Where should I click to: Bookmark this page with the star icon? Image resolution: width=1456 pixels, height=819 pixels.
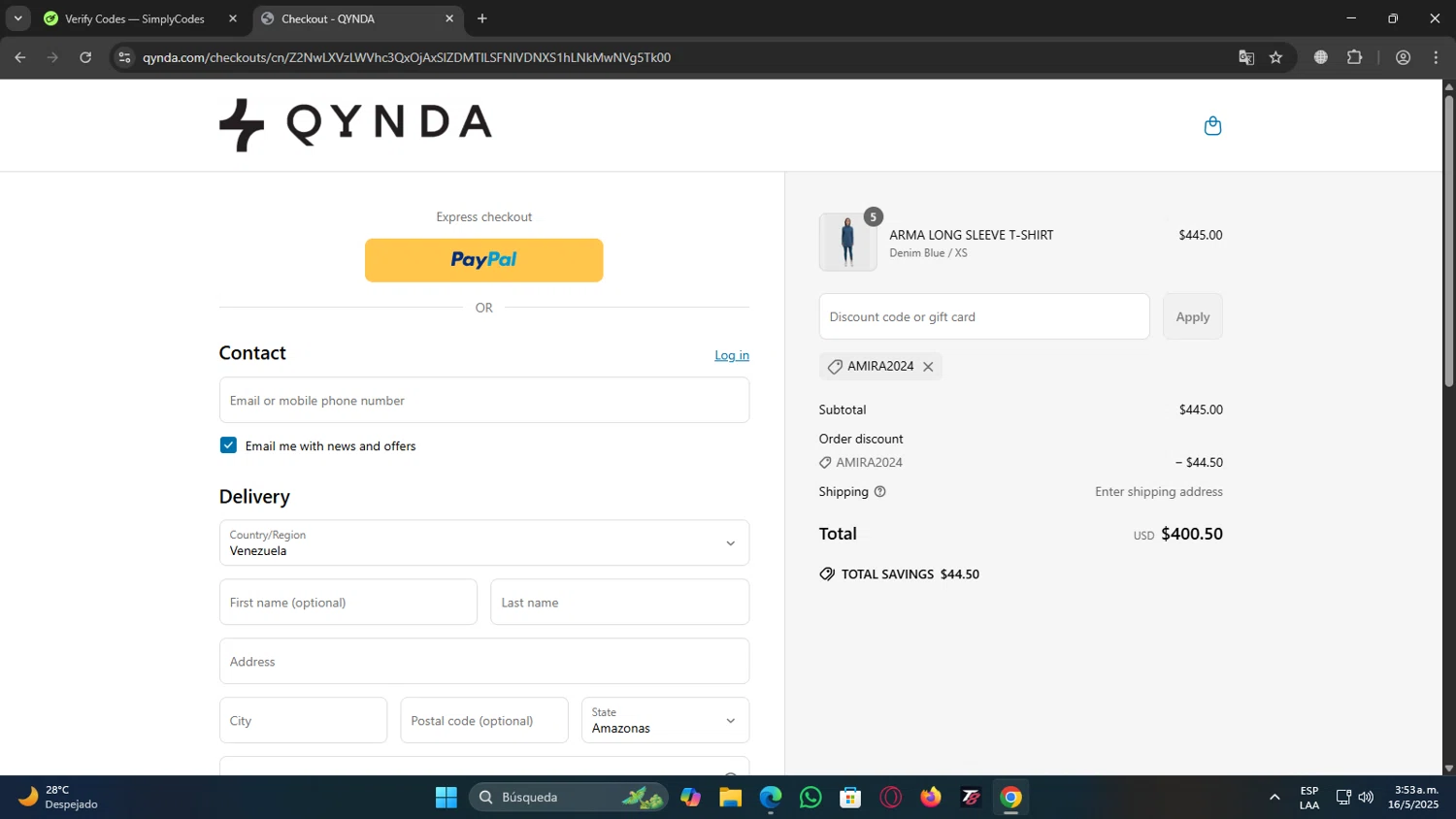[x=1275, y=57]
